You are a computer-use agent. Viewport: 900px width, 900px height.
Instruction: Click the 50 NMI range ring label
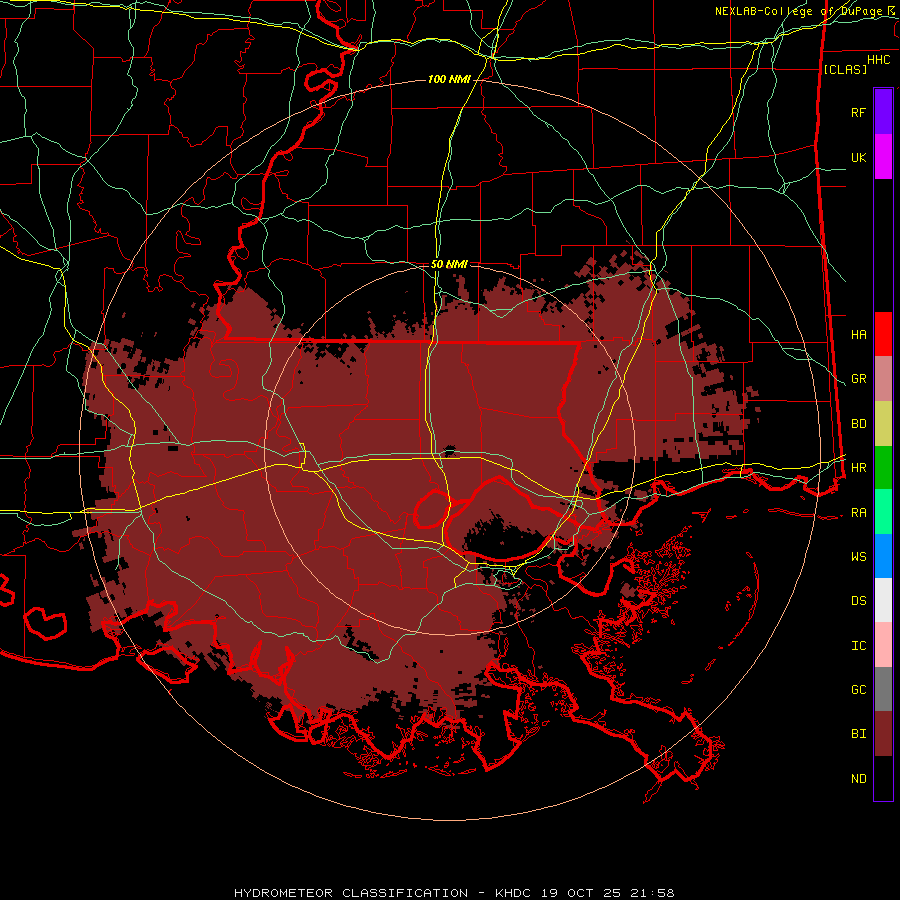pyautogui.click(x=449, y=264)
